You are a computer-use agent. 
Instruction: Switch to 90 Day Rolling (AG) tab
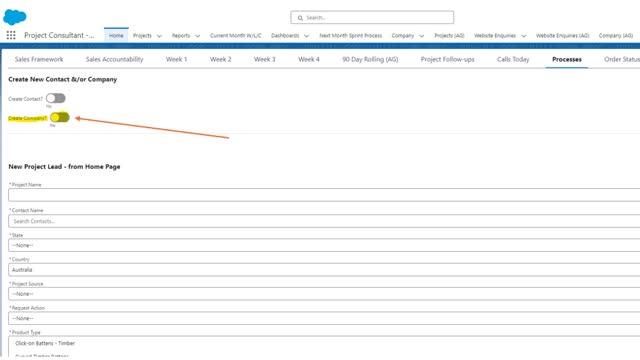click(x=370, y=59)
